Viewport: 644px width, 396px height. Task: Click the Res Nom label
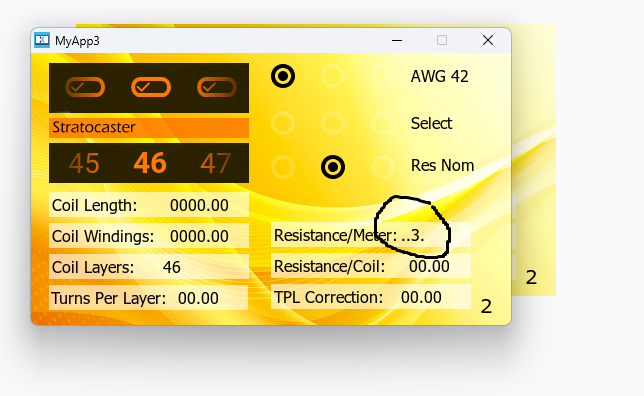click(442, 166)
